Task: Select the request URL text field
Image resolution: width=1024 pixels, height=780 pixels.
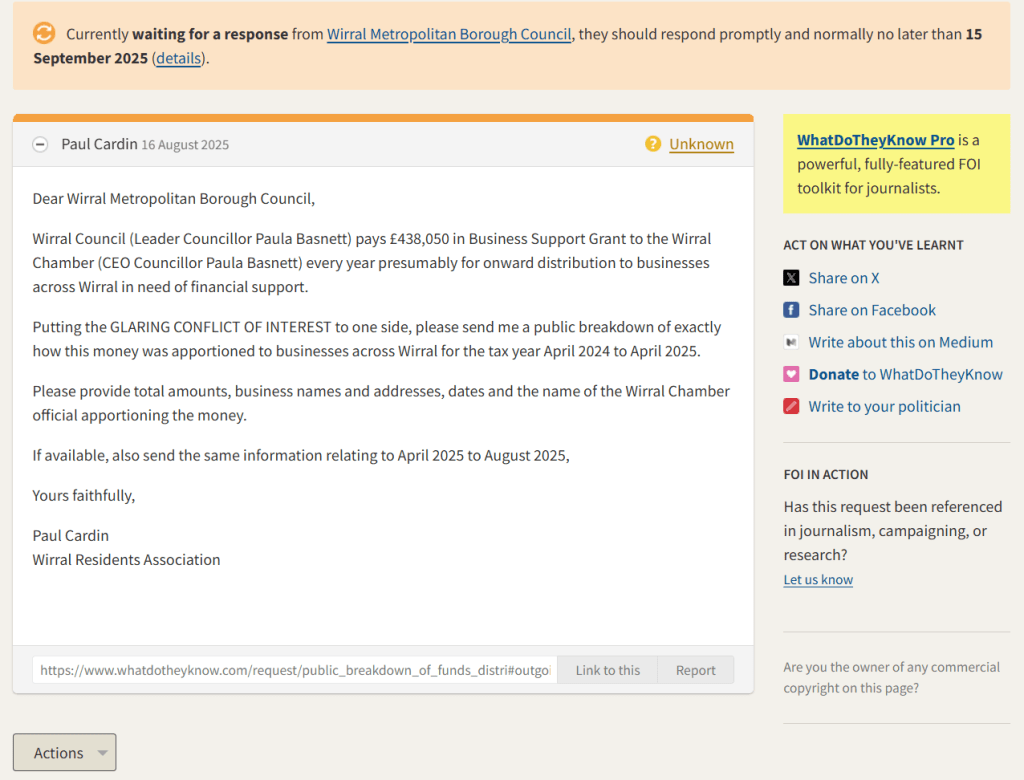Action: [x=294, y=670]
